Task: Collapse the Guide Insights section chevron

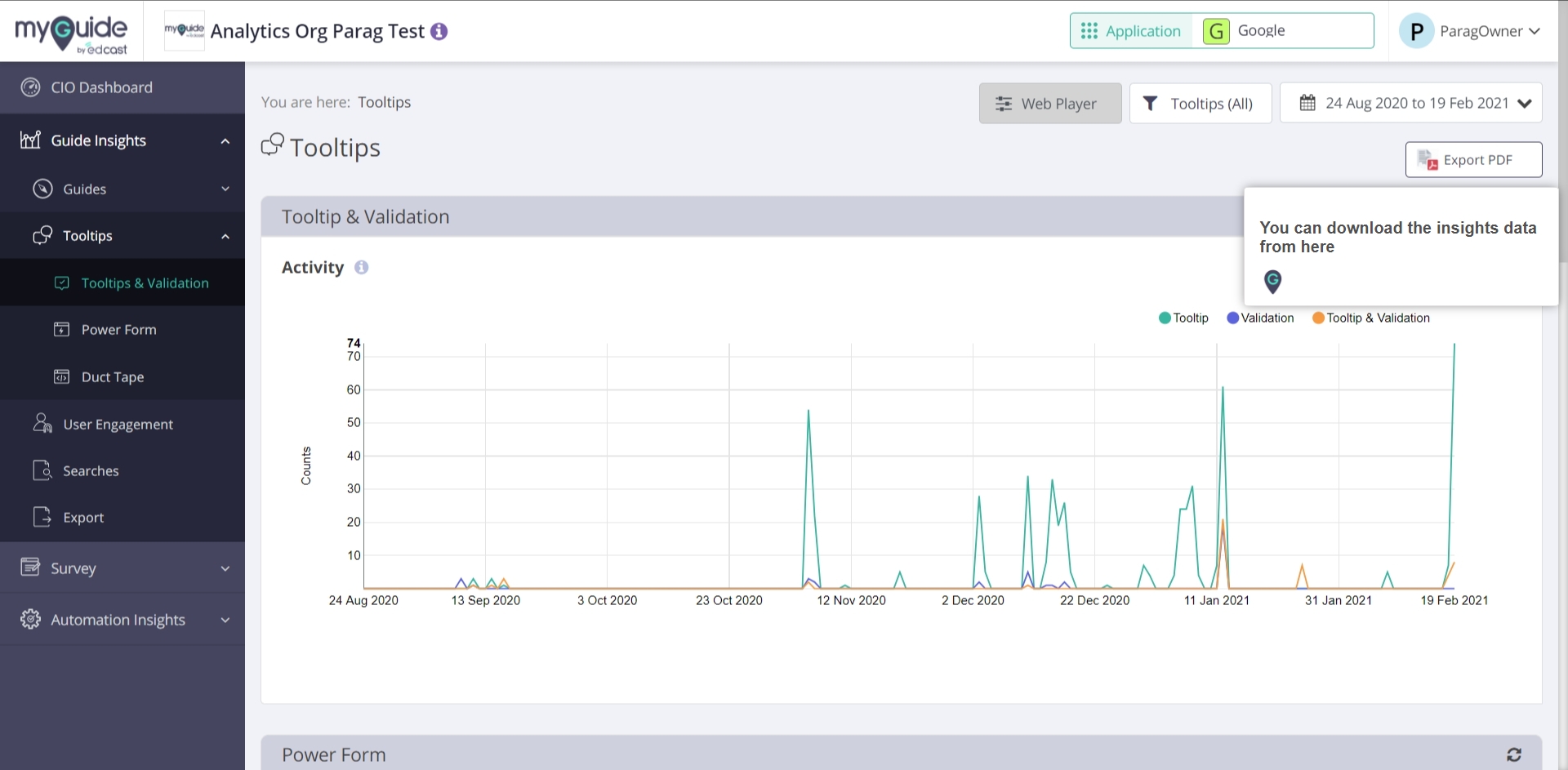Action: coord(225,141)
